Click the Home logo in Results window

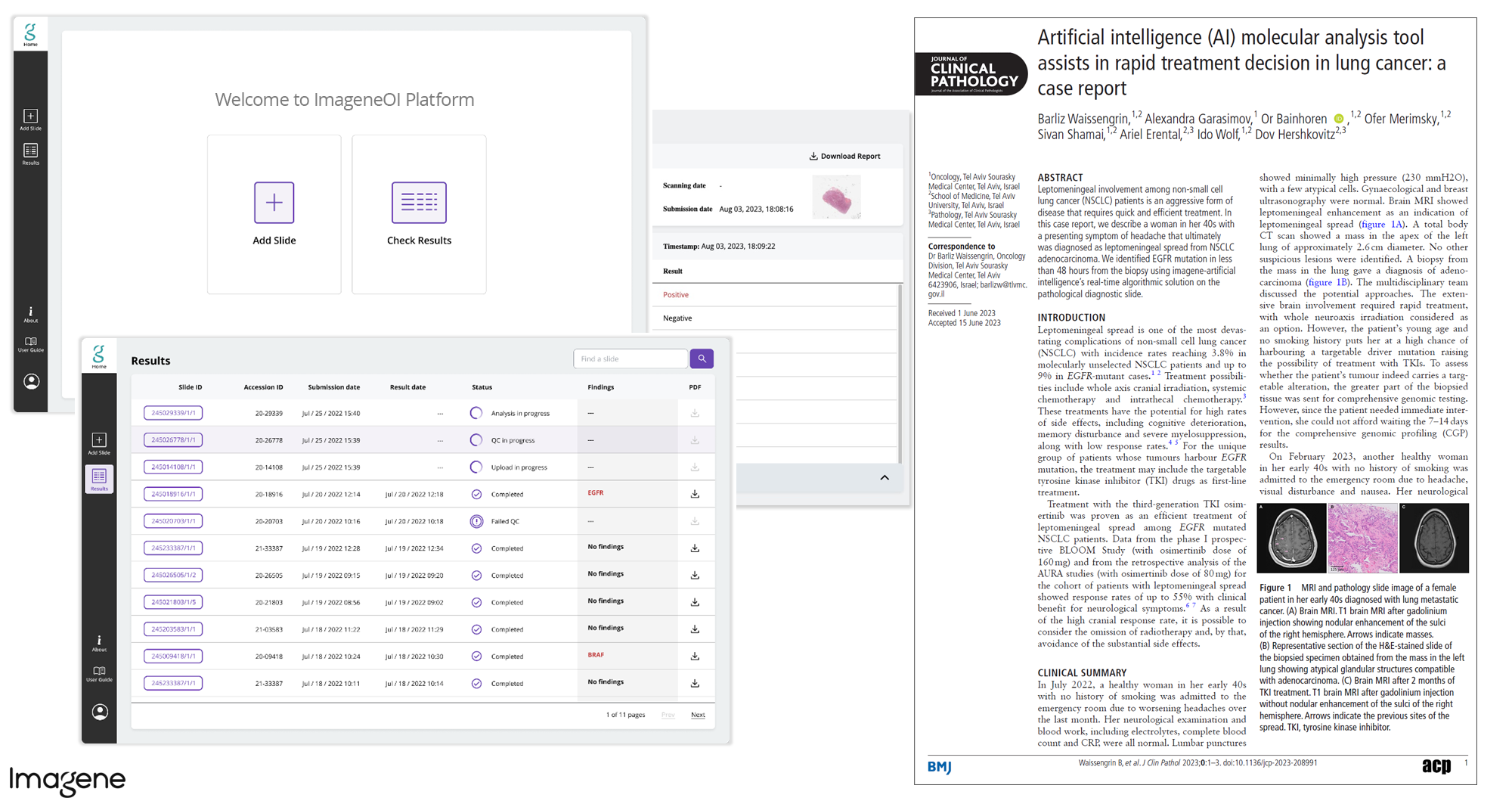99,356
